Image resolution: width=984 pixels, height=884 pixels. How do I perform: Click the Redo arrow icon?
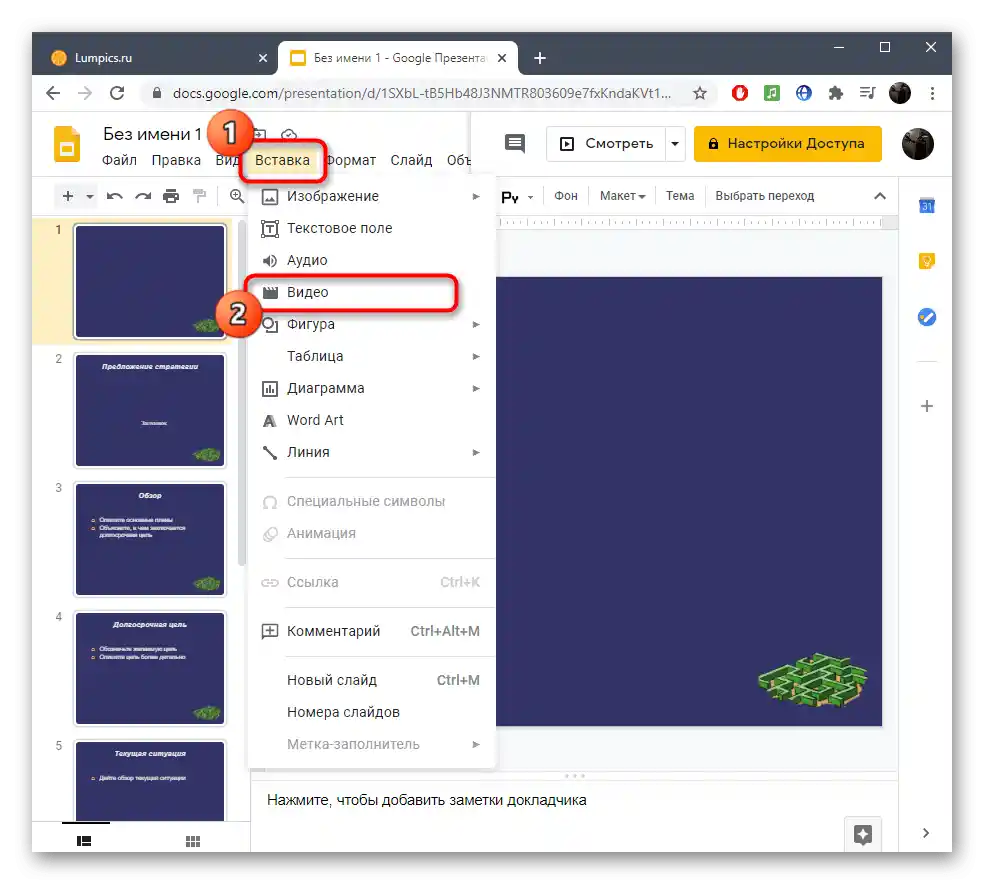pos(143,196)
